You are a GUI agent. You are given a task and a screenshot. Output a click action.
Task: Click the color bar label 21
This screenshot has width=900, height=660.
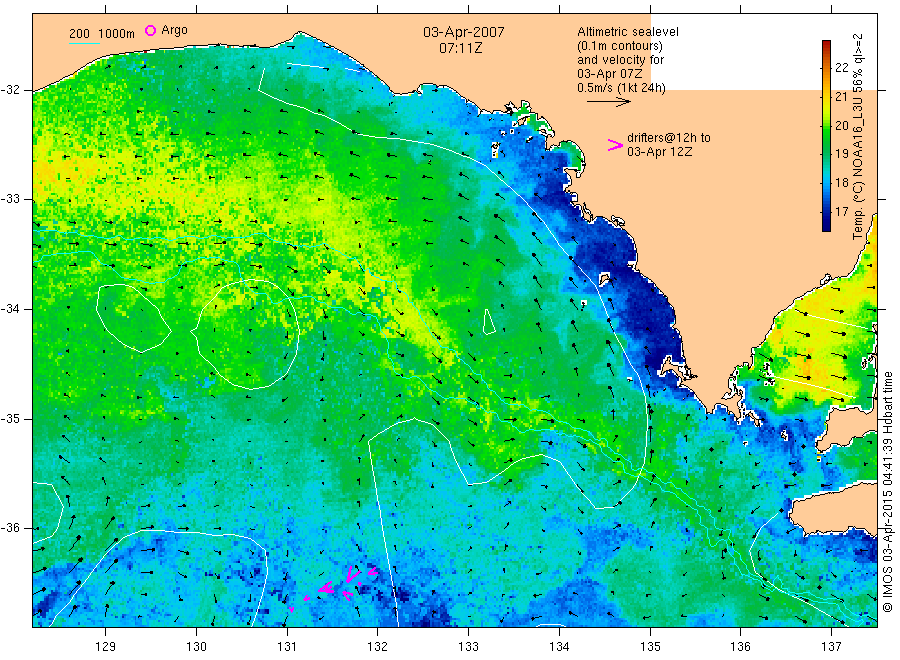coord(841,96)
